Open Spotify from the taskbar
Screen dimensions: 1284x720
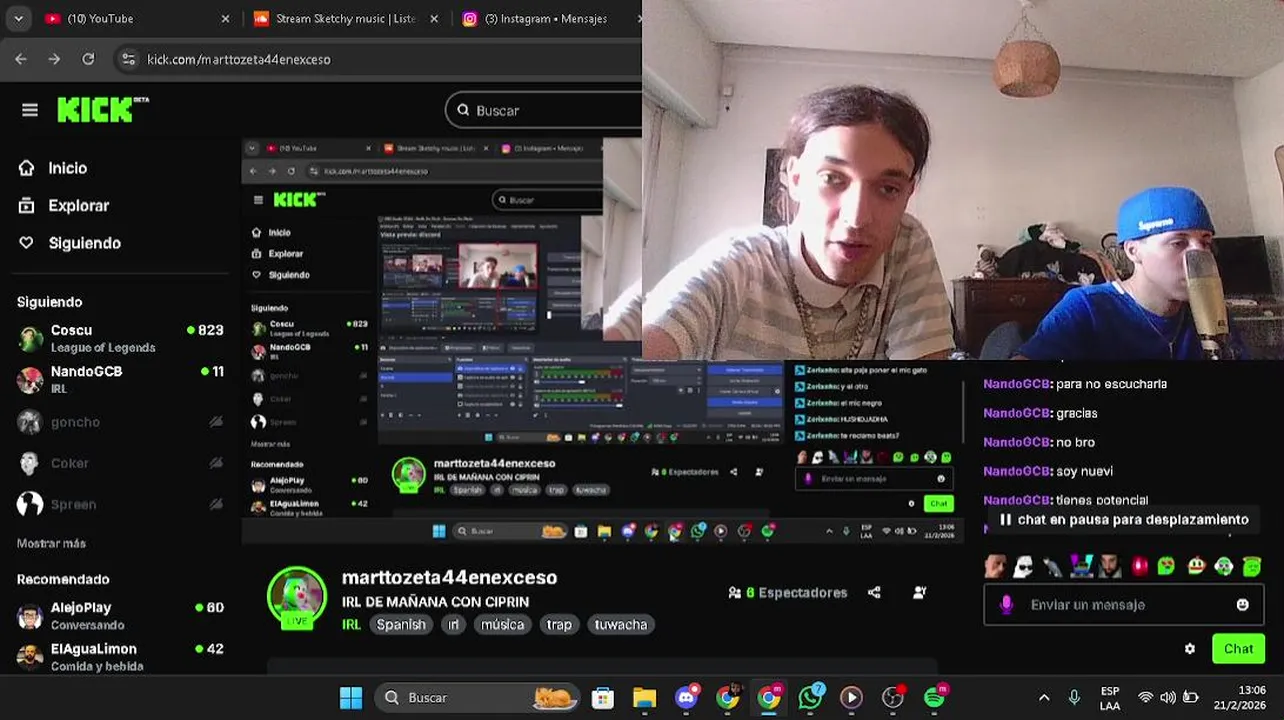pos(934,697)
